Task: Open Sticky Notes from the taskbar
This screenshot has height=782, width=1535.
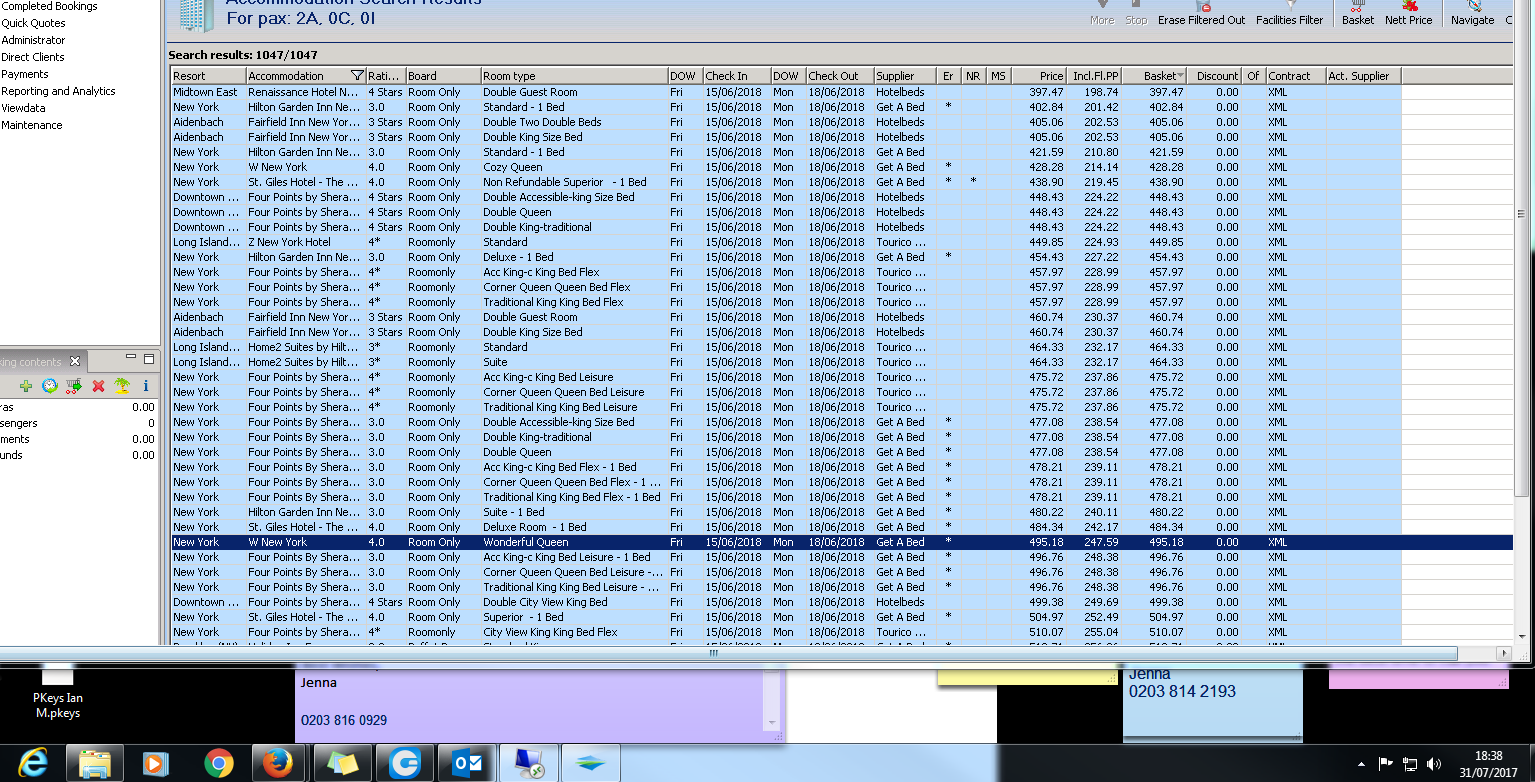Action: [343, 763]
